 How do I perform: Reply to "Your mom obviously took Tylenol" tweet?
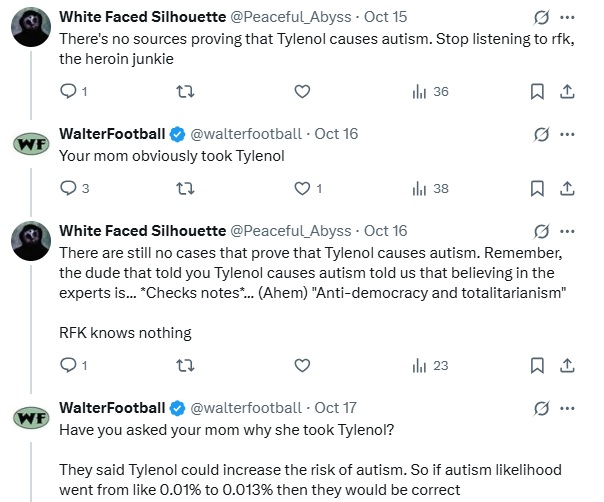point(69,188)
